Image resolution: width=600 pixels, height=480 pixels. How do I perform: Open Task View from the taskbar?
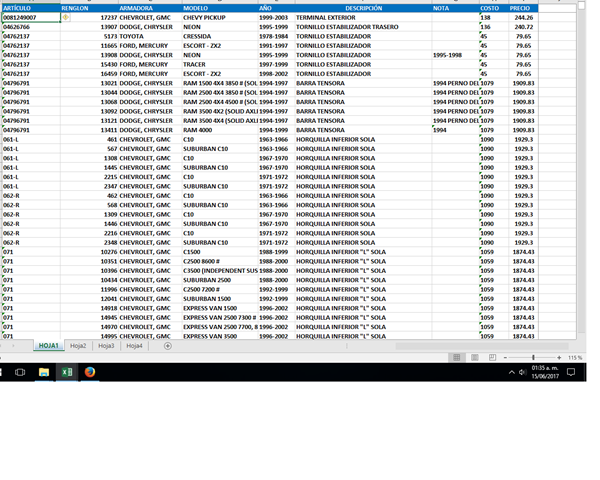[20, 372]
